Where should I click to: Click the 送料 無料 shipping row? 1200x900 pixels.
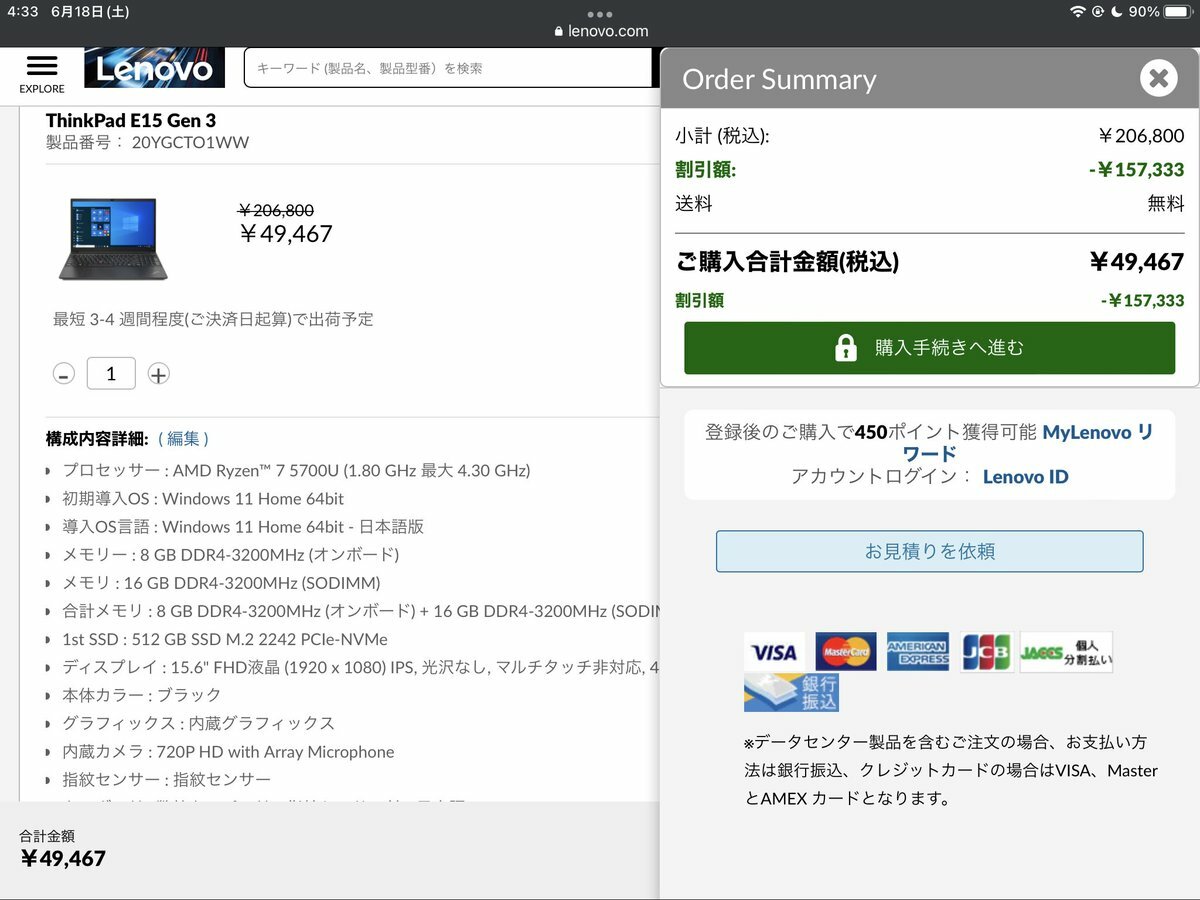coord(929,204)
